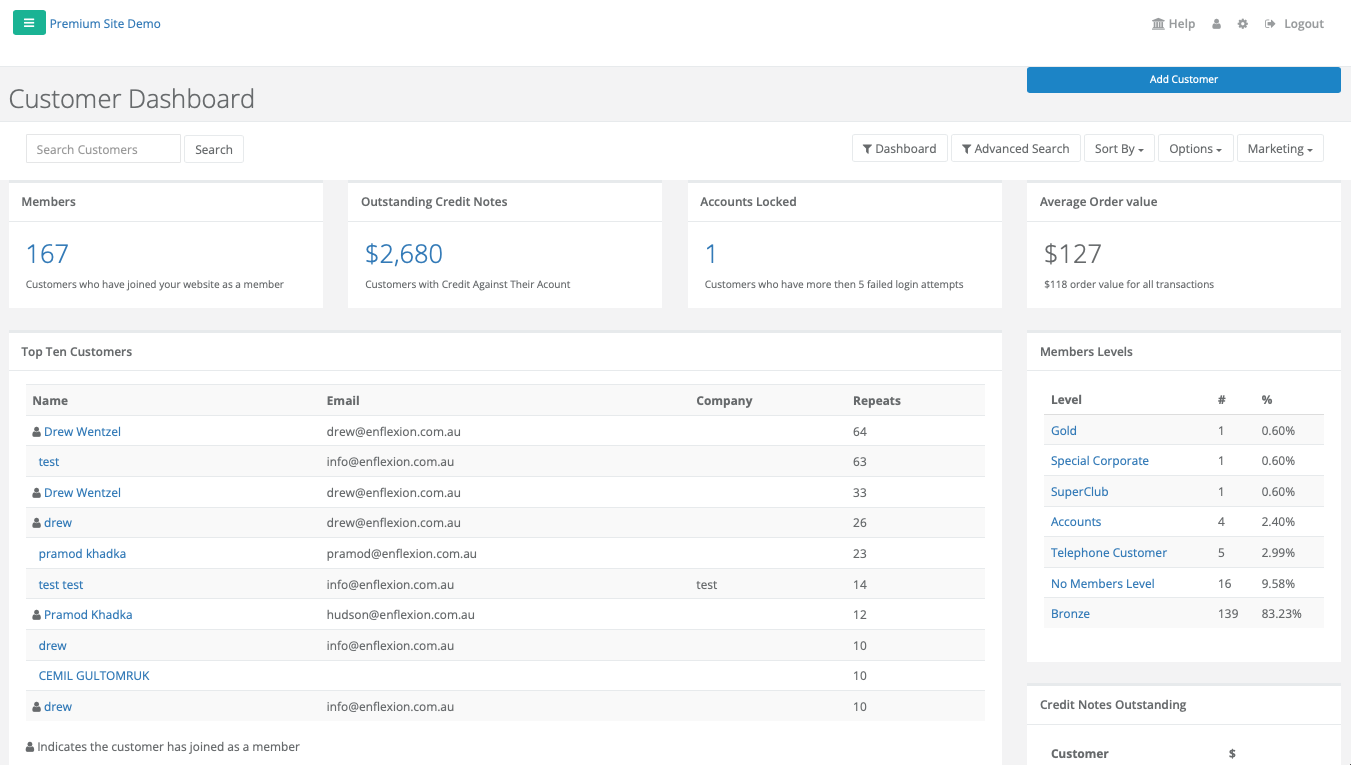The height and width of the screenshot is (765, 1351).
Task: Click member icon beside Pramod Khadka
Action: click(37, 615)
